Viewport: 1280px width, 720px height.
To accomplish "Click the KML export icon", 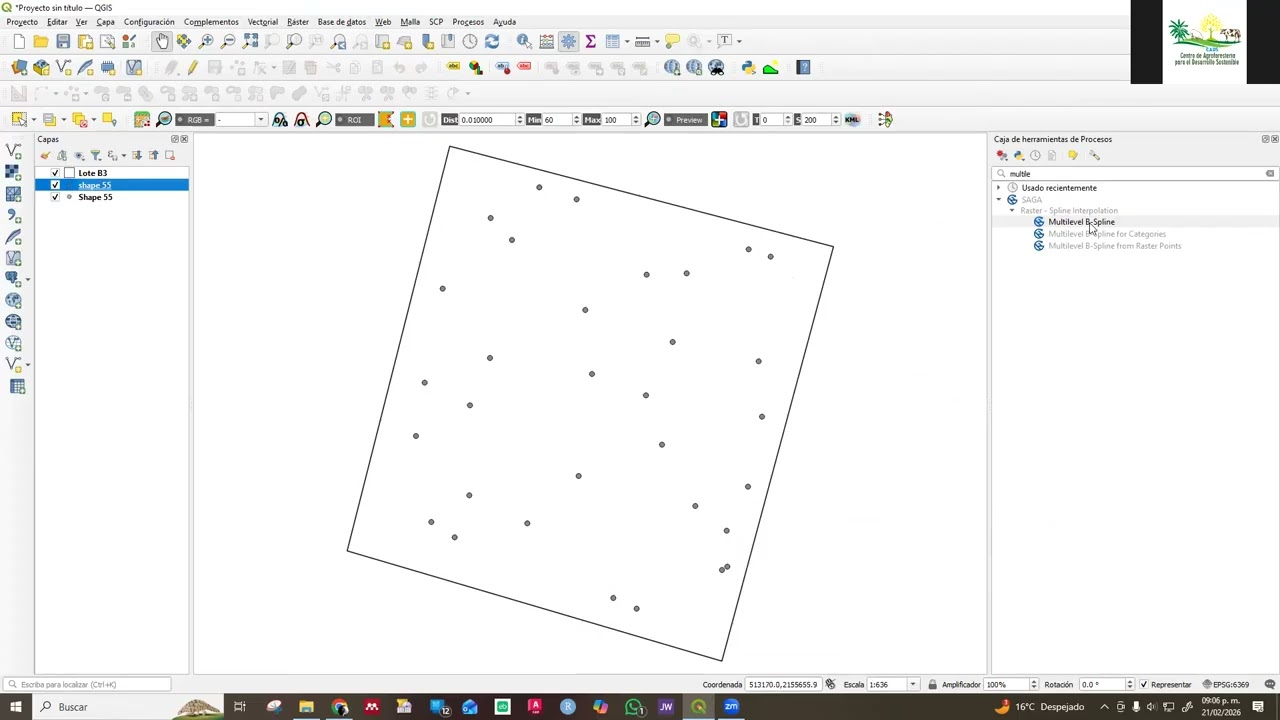I will (x=852, y=119).
